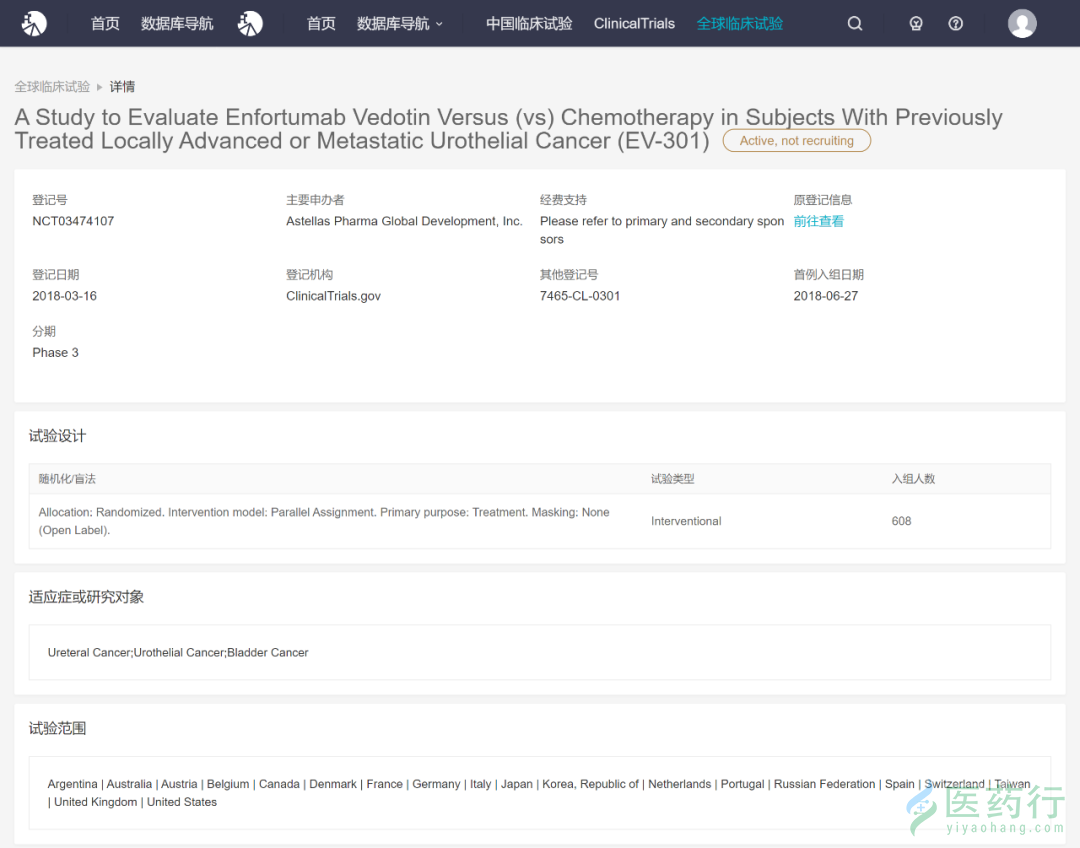
Task: Open the ClinicalTrials tab
Action: point(634,23)
